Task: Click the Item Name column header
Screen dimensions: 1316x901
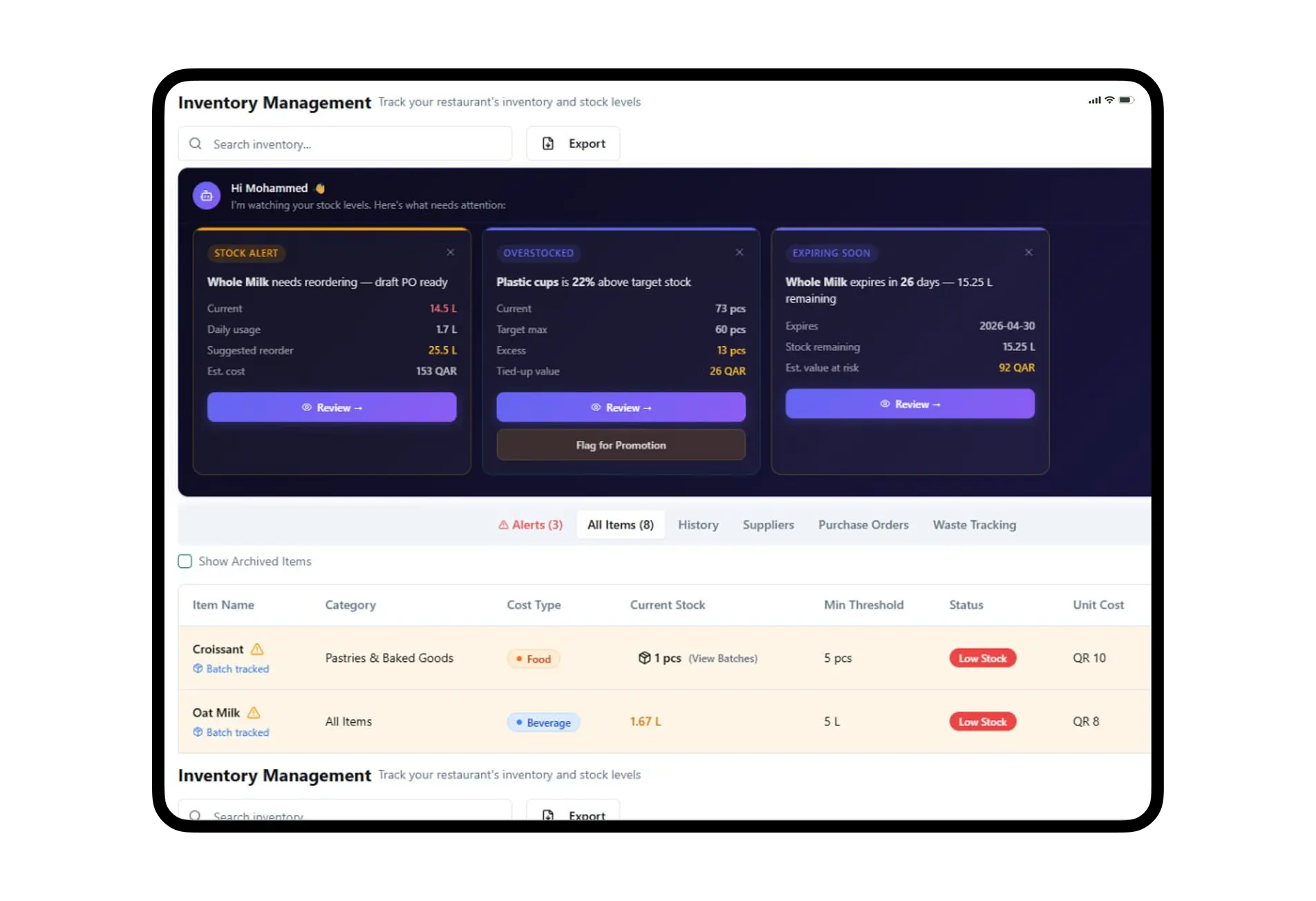Action: click(223, 605)
